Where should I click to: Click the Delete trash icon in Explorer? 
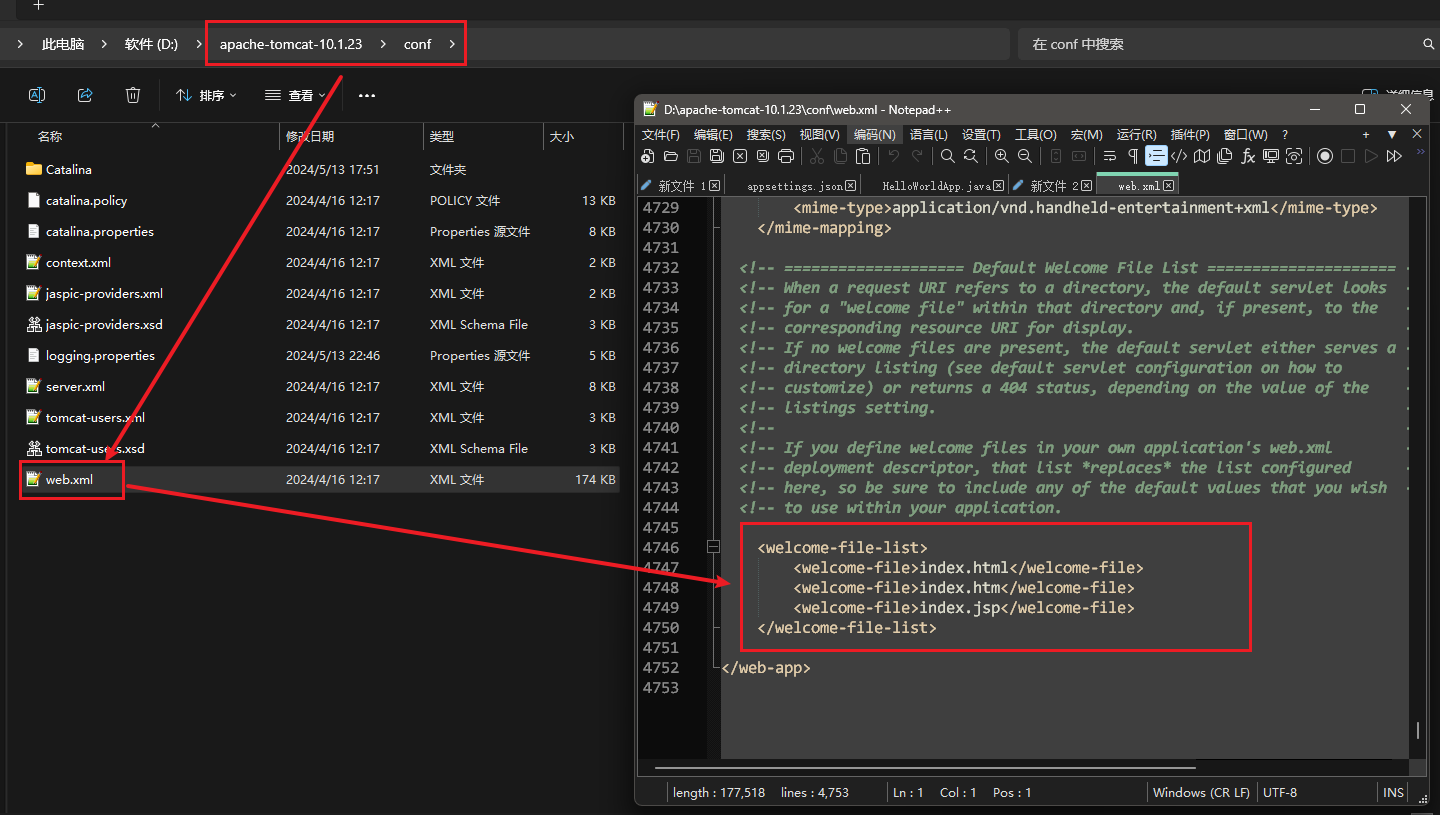pos(133,95)
